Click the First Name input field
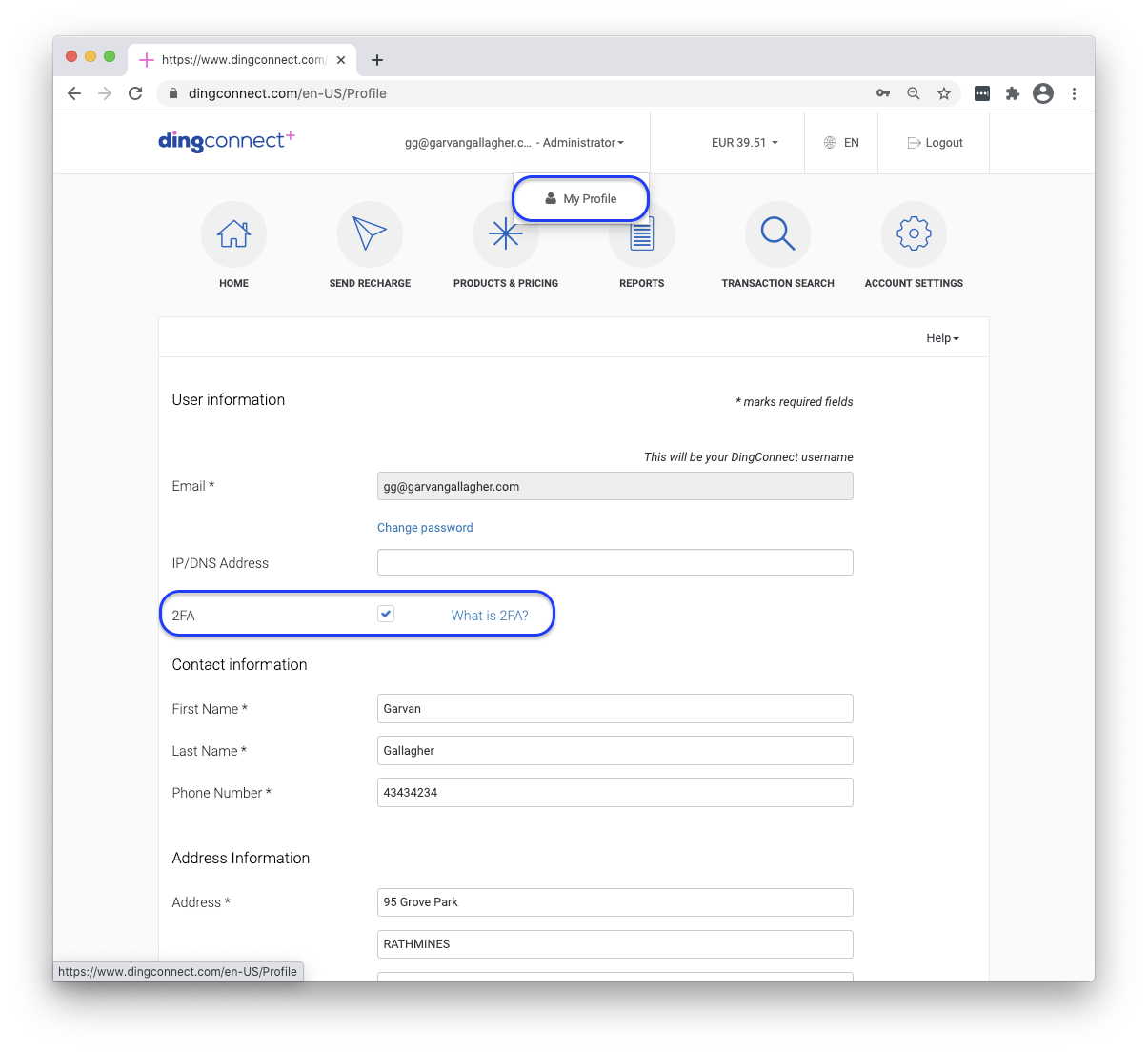1148x1052 pixels. 614,708
